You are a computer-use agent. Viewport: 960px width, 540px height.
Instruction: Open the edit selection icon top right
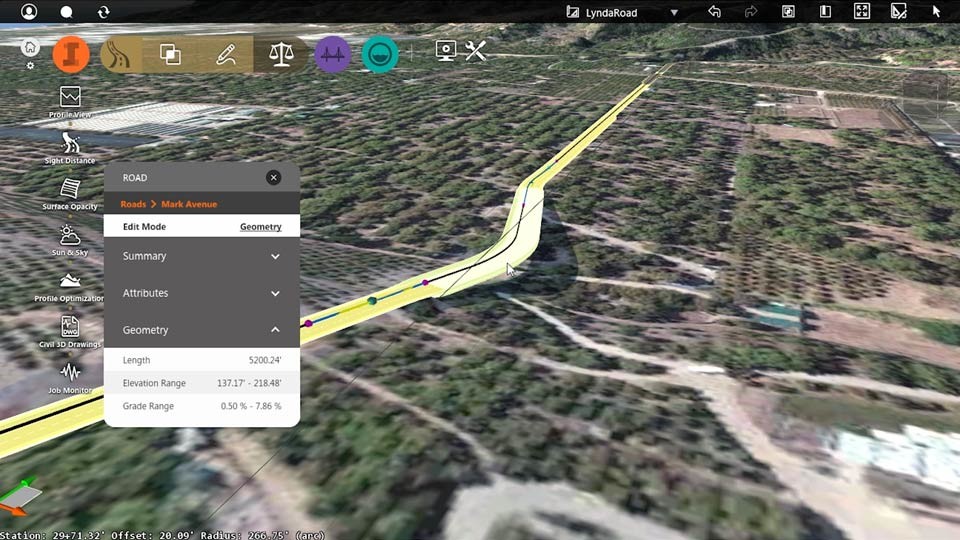coord(898,12)
